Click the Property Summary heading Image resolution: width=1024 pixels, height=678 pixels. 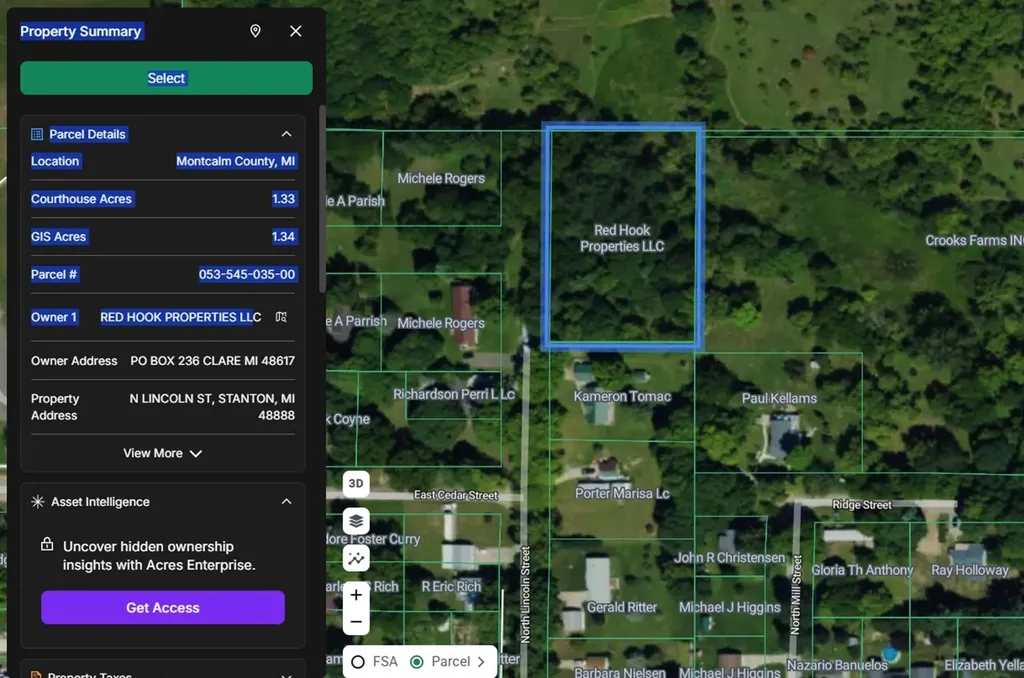click(80, 31)
